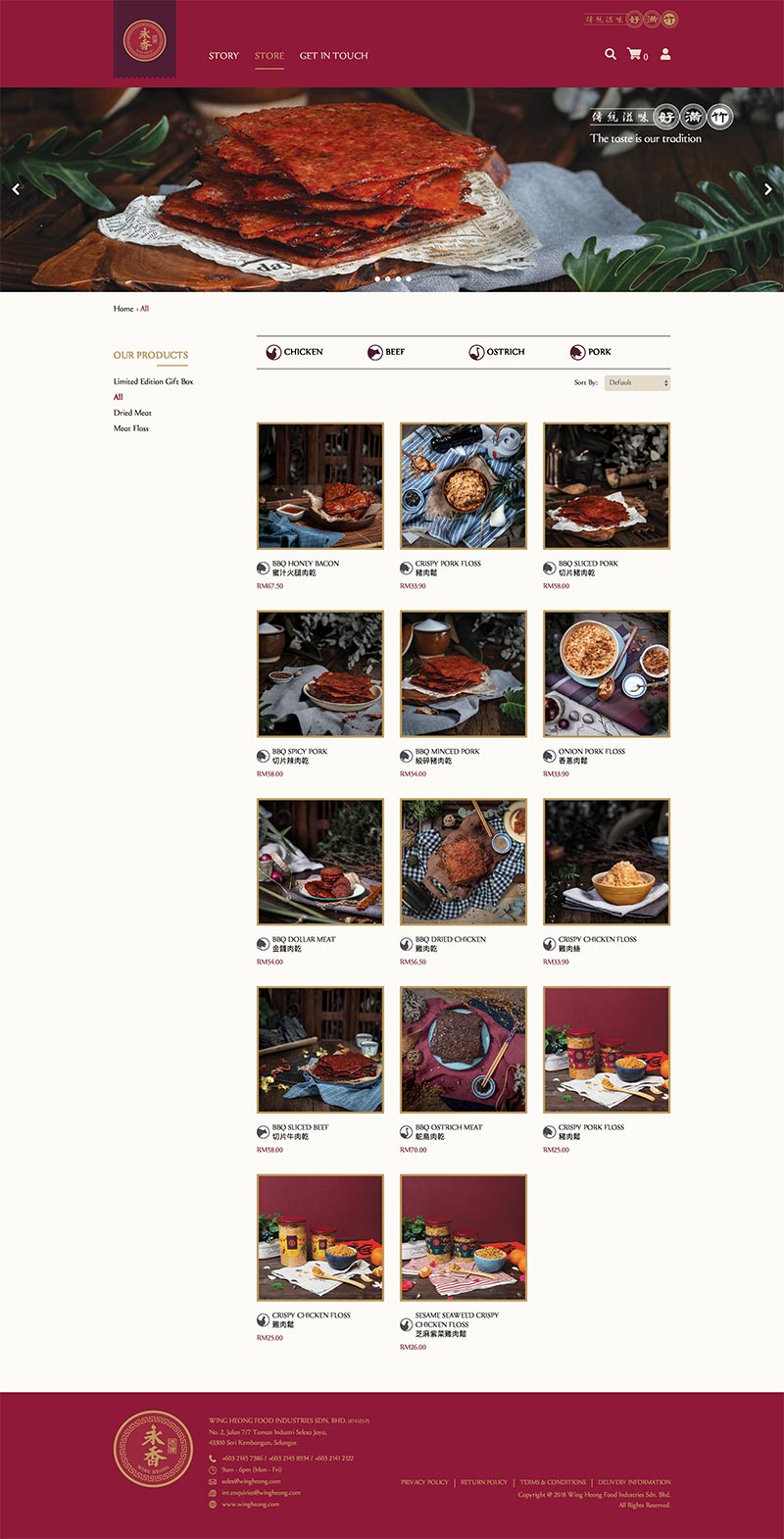Open the Get In Touch menu item
The image size is (784, 1539).
[x=334, y=56]
